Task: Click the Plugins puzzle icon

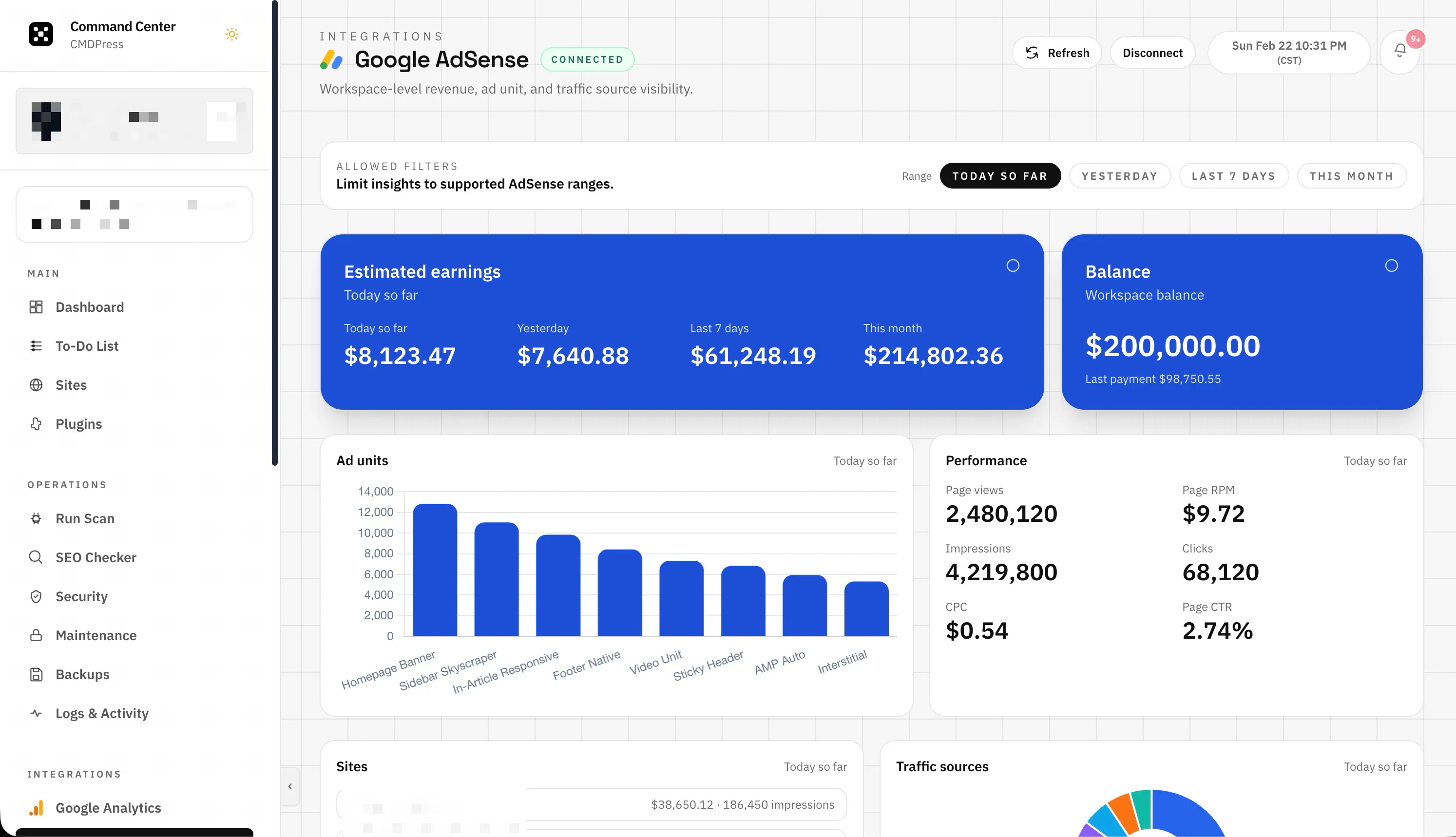Action: pos(36,424)
